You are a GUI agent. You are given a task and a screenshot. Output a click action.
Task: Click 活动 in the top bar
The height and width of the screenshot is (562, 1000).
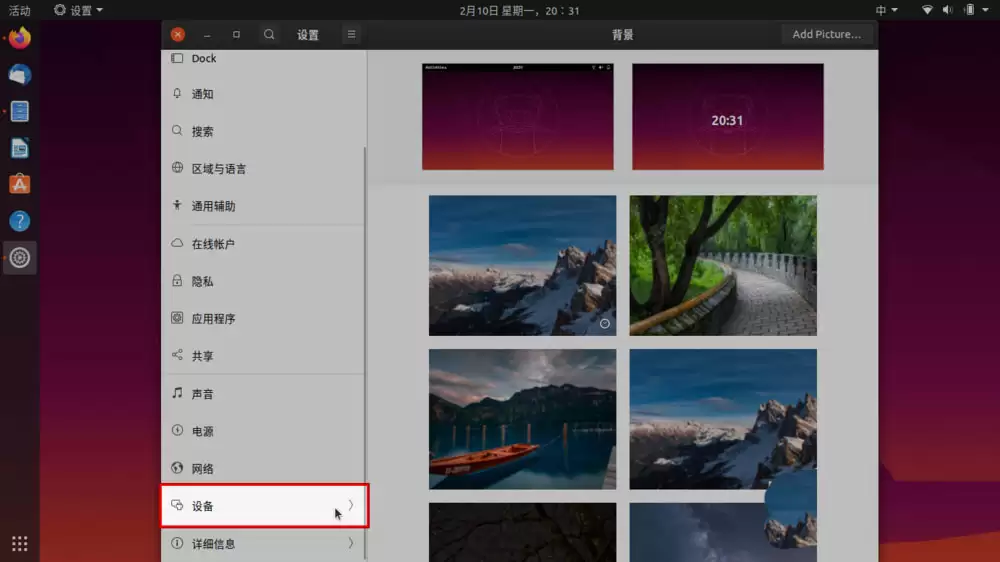tap(19, 10)
